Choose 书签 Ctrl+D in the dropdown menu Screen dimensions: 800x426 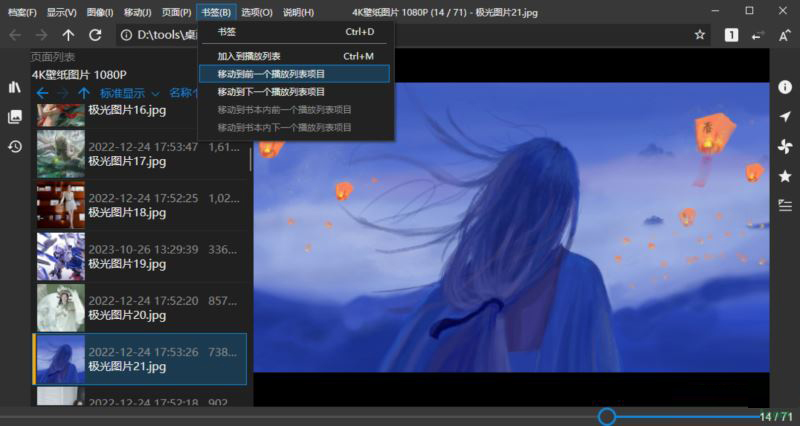tap(295, 32)
